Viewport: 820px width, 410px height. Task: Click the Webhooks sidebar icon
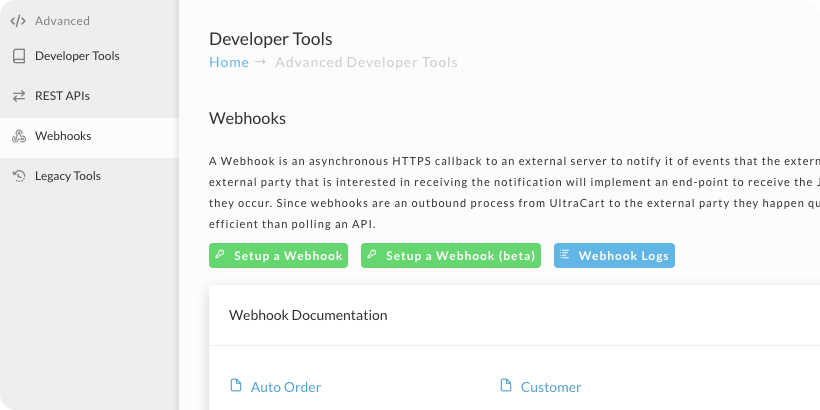coord(19,136)
